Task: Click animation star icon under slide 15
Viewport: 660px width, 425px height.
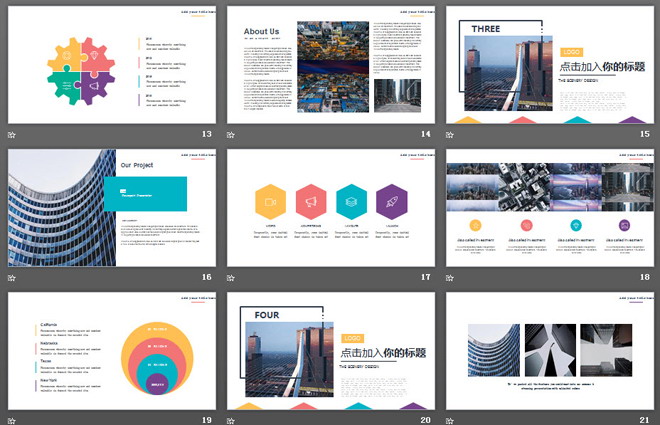Action: point(450,135)
